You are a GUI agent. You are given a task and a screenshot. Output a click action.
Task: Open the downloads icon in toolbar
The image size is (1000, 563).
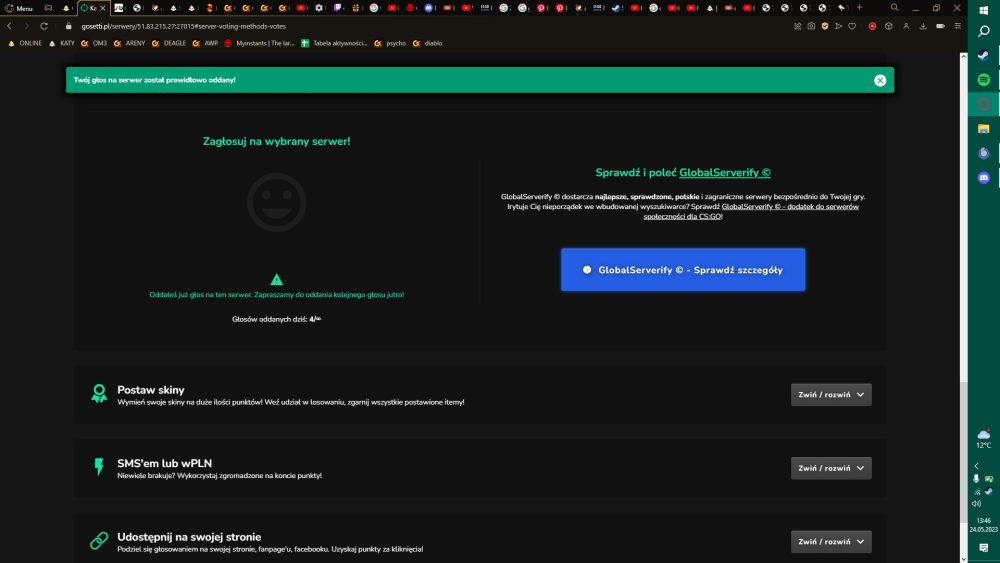click(923, 26)
